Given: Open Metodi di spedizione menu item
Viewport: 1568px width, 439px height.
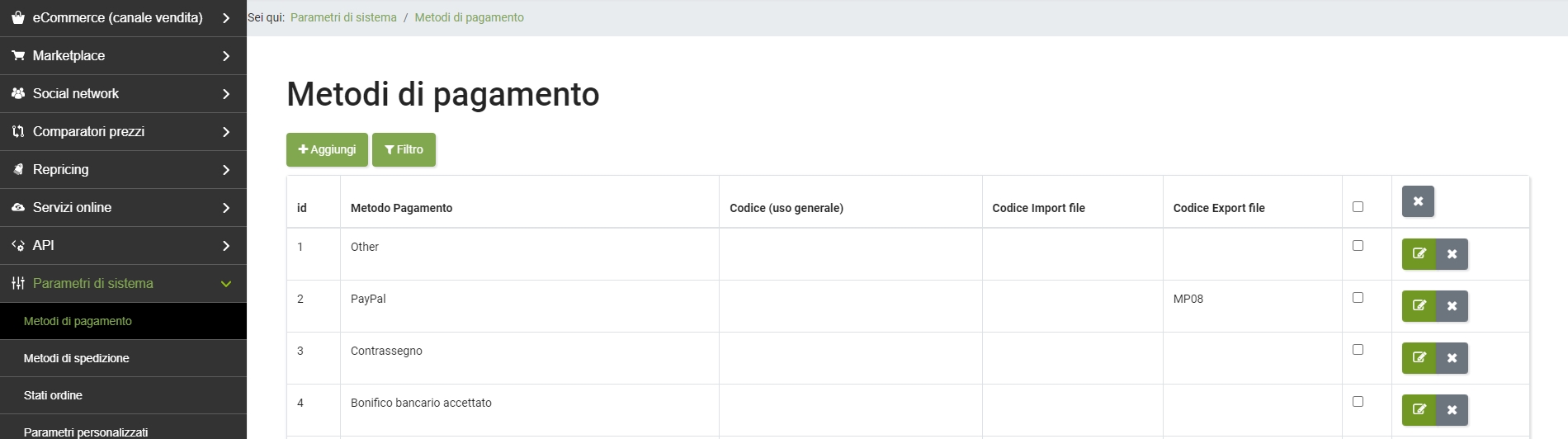Looking at the screenshot, I should tap(77, 358).
